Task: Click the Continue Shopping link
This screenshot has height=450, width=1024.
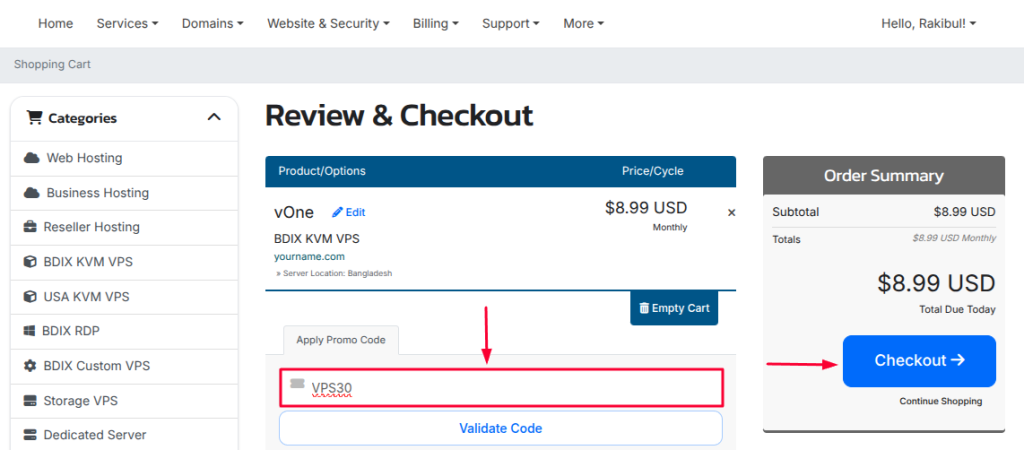Action: pyautogui.click(x=940, y=401)
